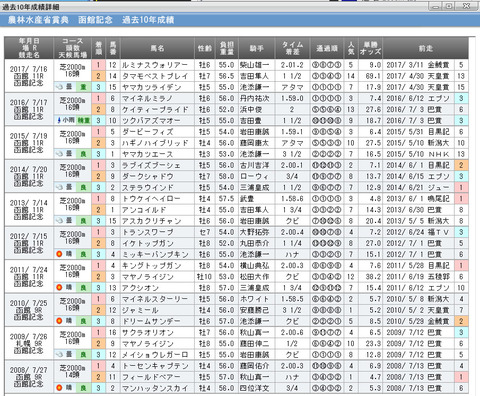Click horse name ヤマカツライデン
The image size is (480, 396).
(151, 87)
